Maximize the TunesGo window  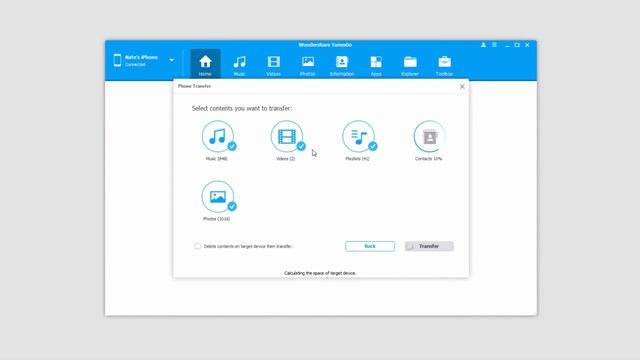(x=517, y=45)
